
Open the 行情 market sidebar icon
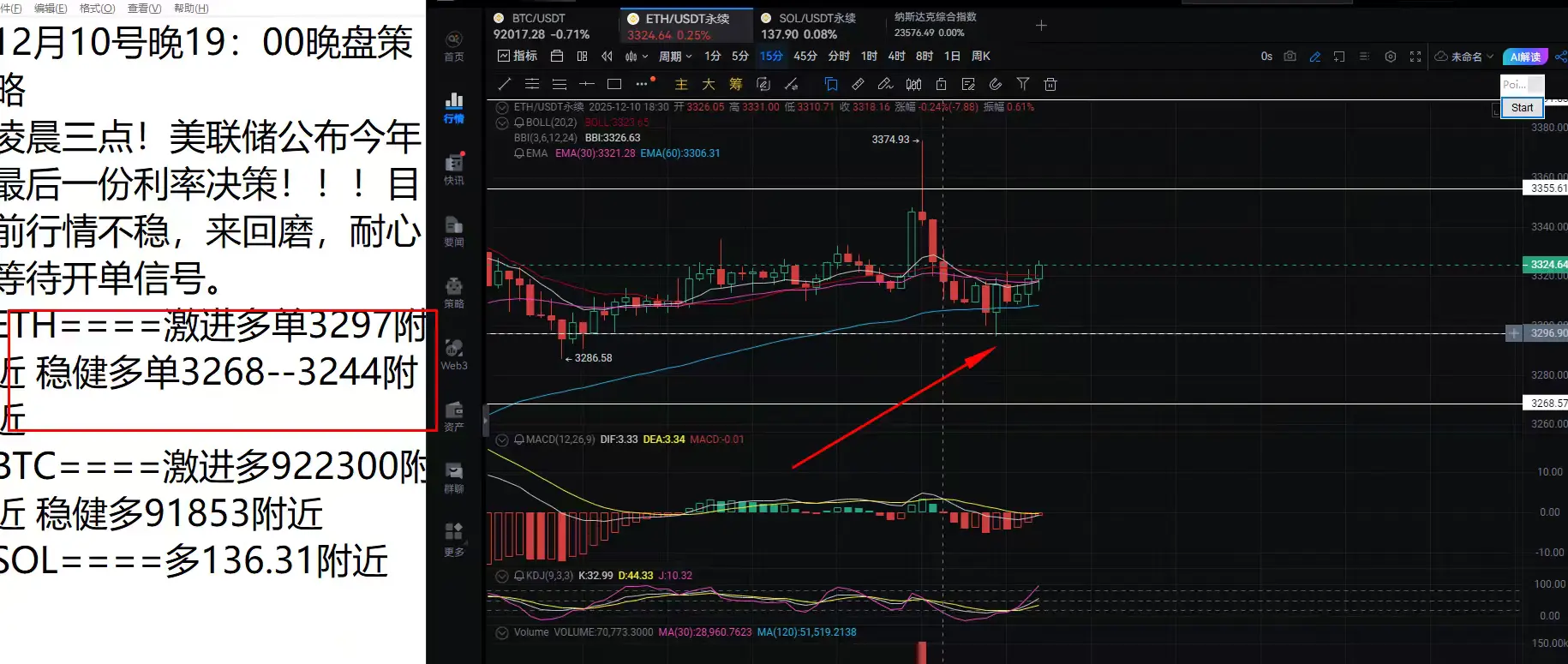click(454, 108)
